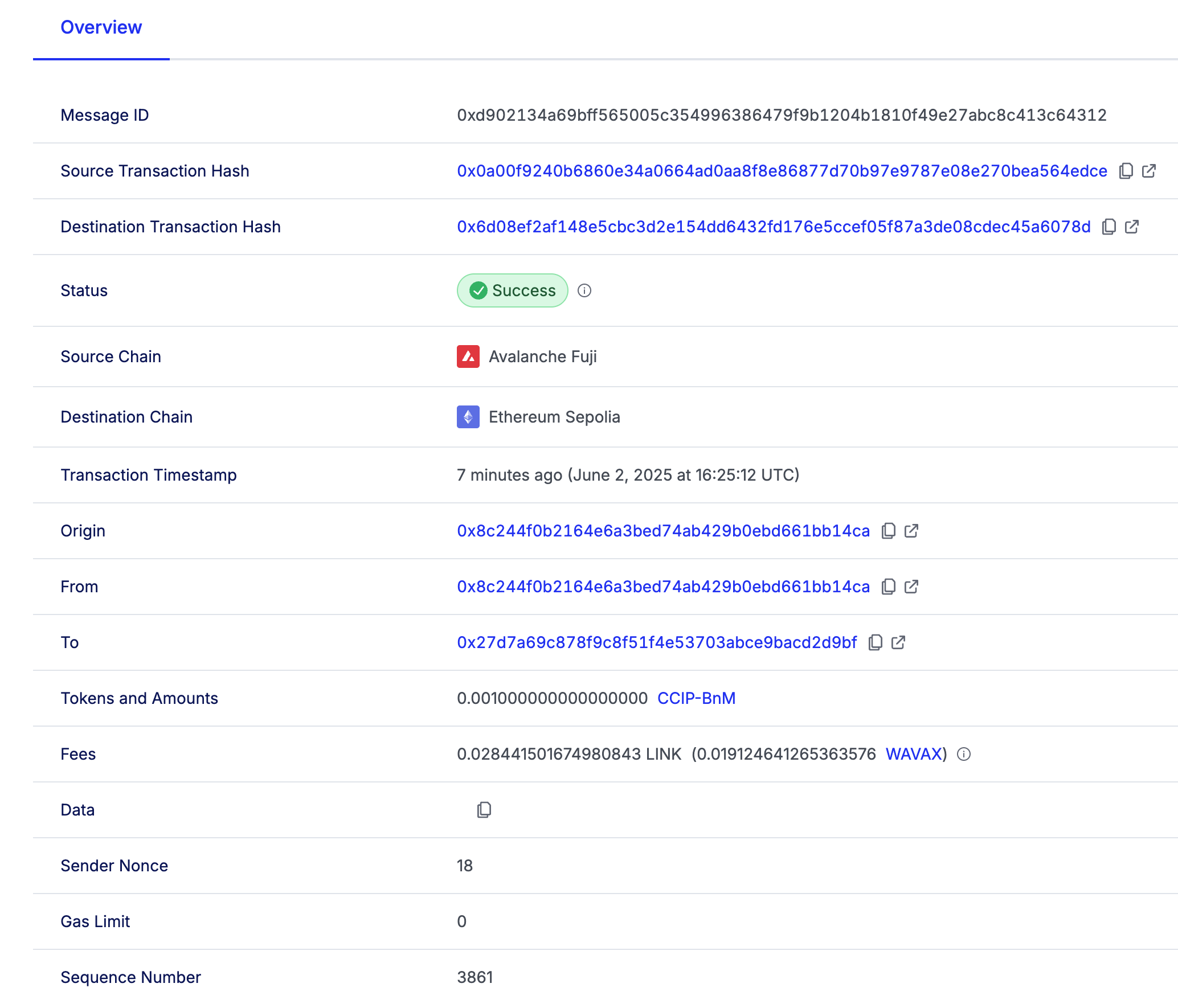The image size is (1178, 1008).
Task: Open the Source Transaction Hash link
Action: [x=780, y=170]
